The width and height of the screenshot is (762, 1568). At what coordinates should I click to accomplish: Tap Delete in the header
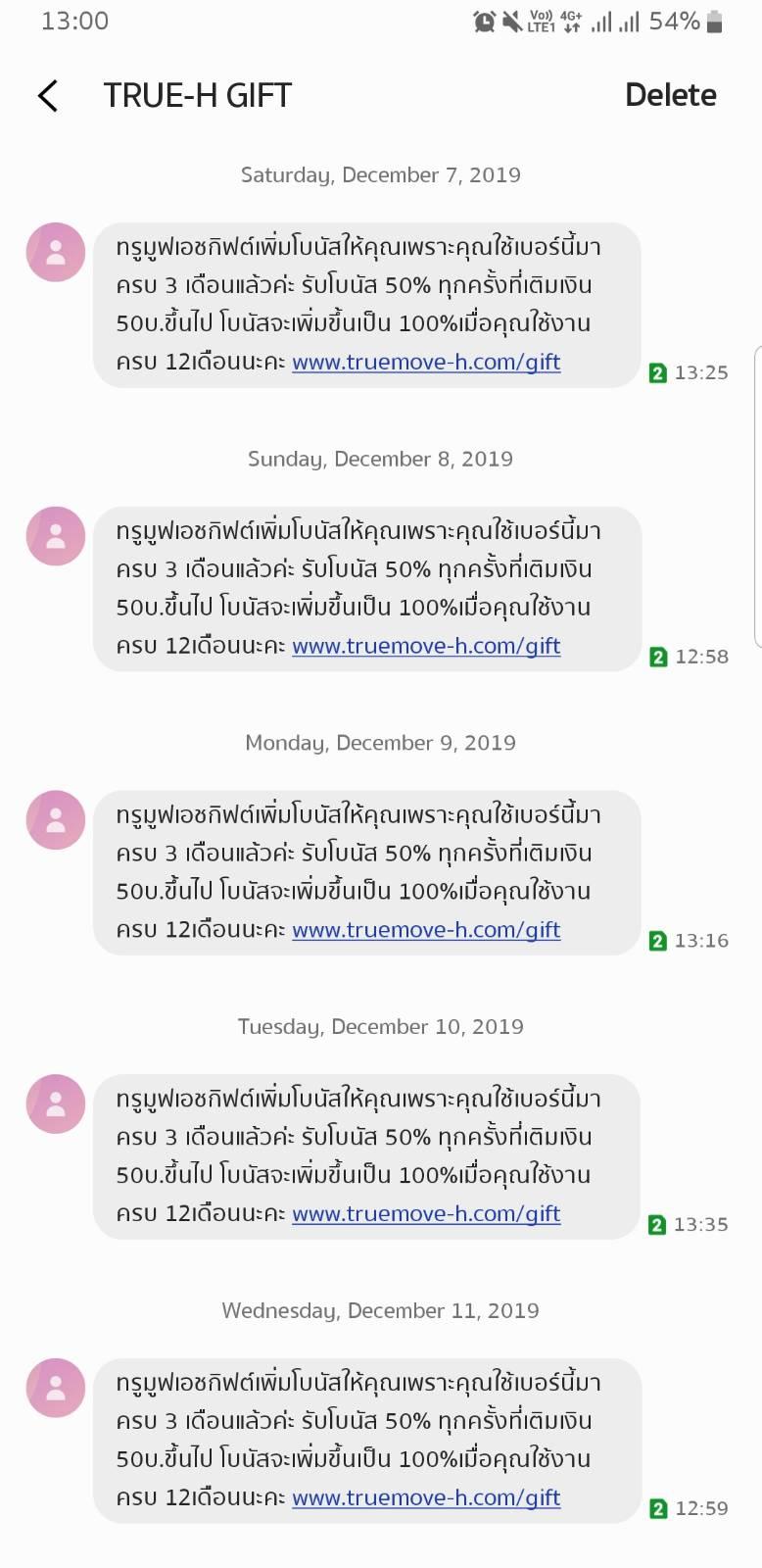pyautogui.click(x=670, y=95)
